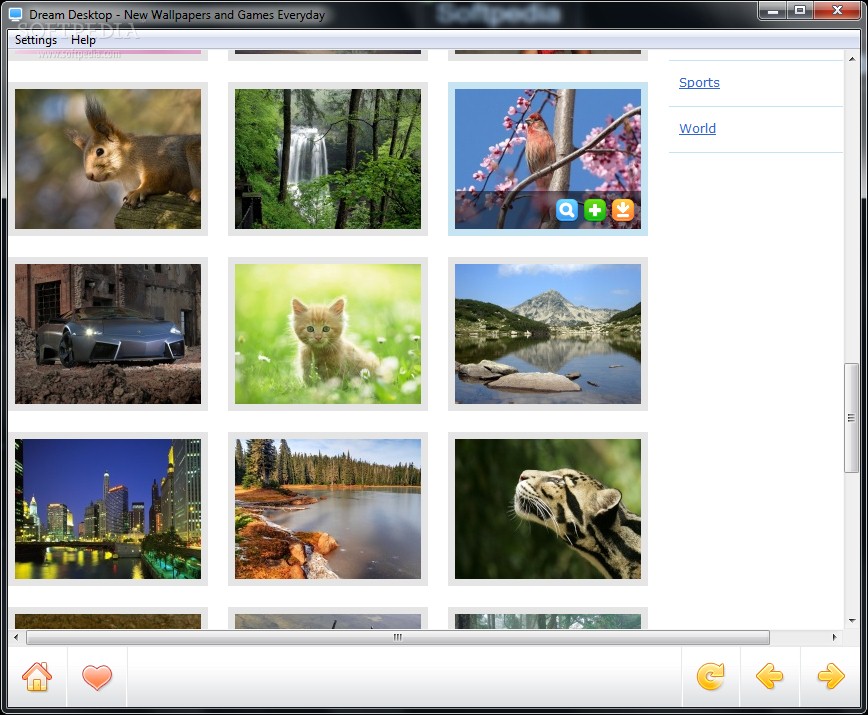Select the forest waterfall wallpaper thumbnail
Screen dimensions: 868x715
pyautogui.click(x=328, y=159)
